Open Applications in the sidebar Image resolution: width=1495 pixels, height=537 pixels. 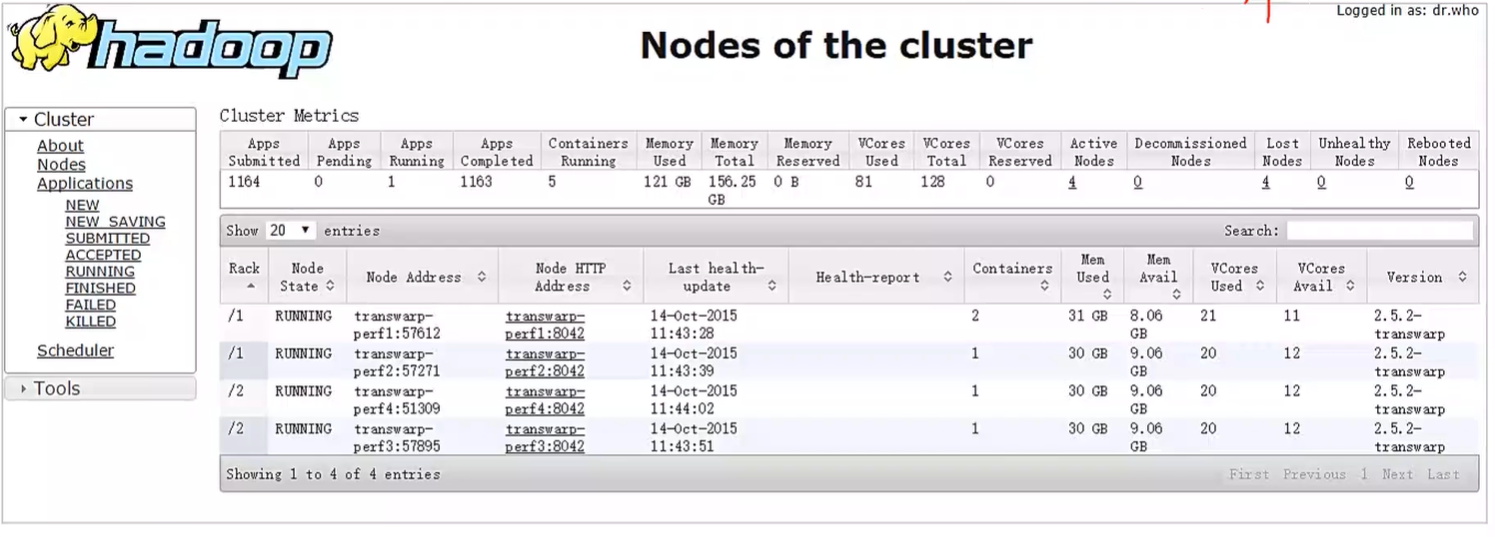[85, 184]
